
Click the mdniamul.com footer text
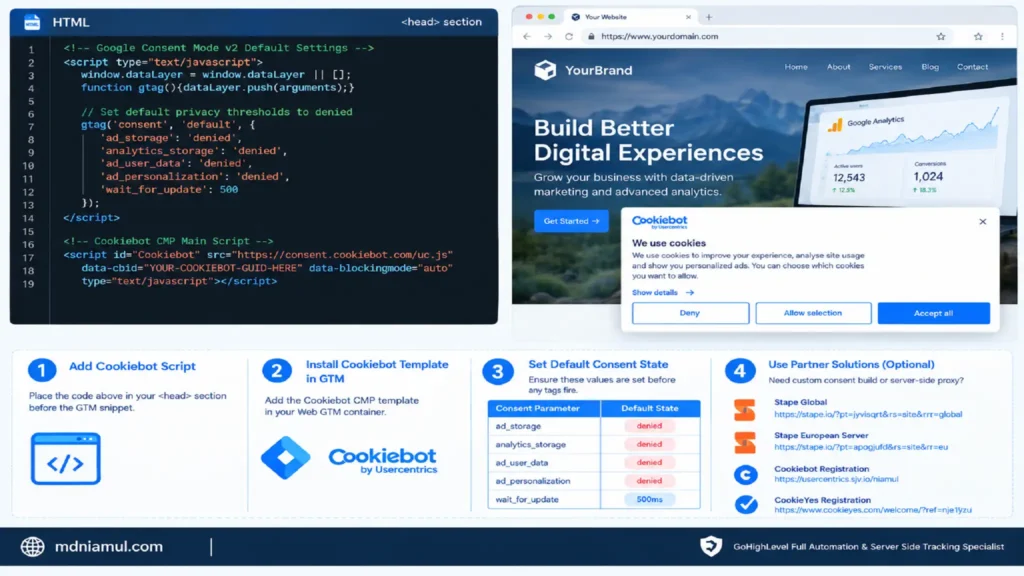coord(108,547)
